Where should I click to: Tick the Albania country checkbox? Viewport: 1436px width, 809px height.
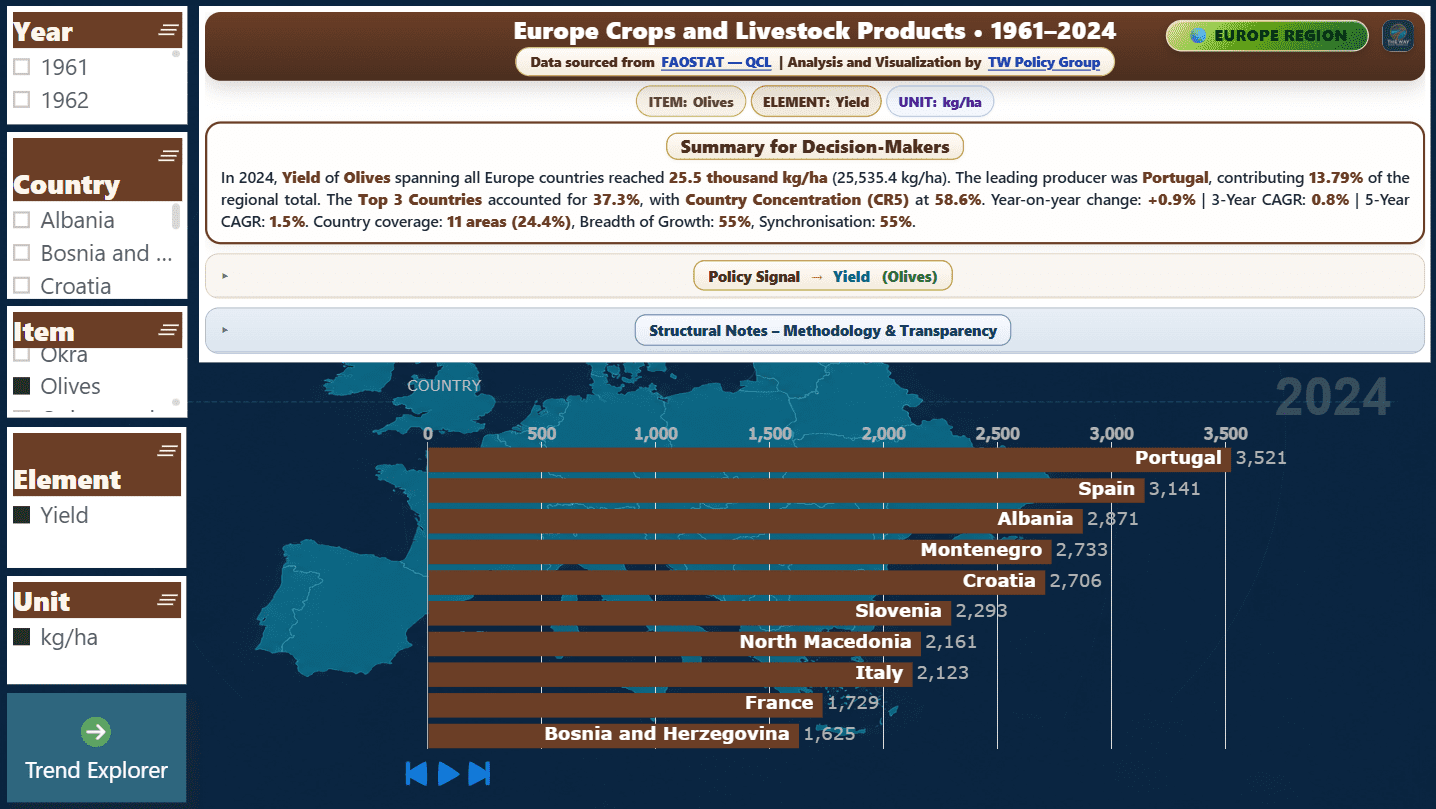pyautogui.click(x=21, y=220)
